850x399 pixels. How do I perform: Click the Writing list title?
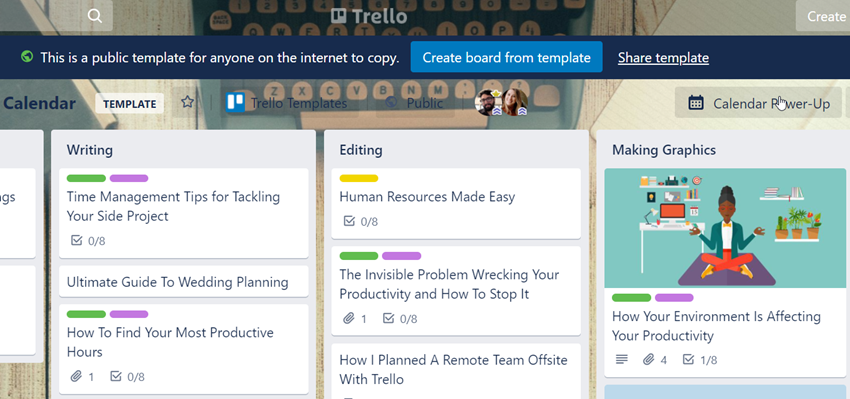click(x=89, y=150)
